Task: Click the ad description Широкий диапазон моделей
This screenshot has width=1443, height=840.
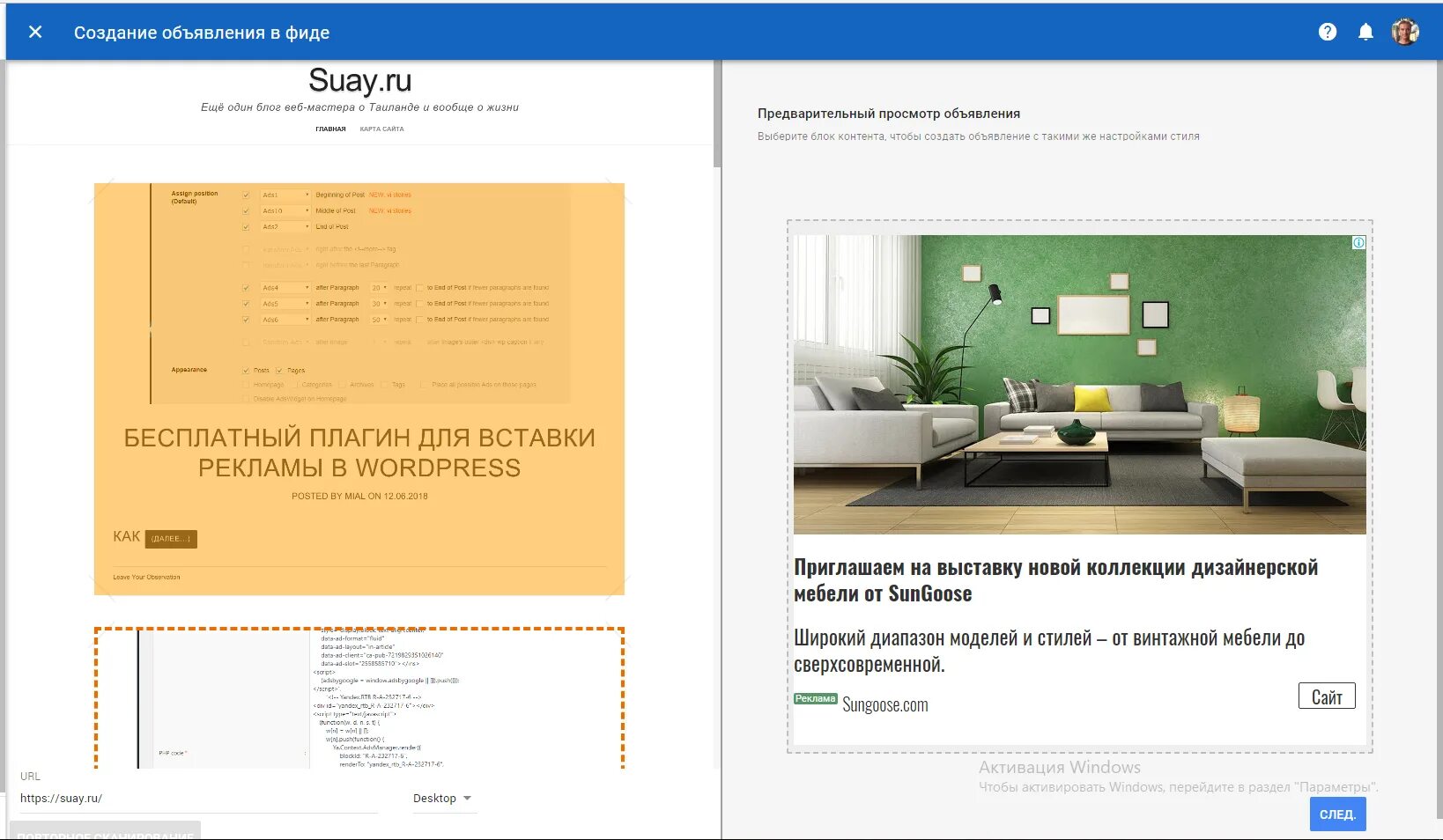Action: [x=1049, y=651]
